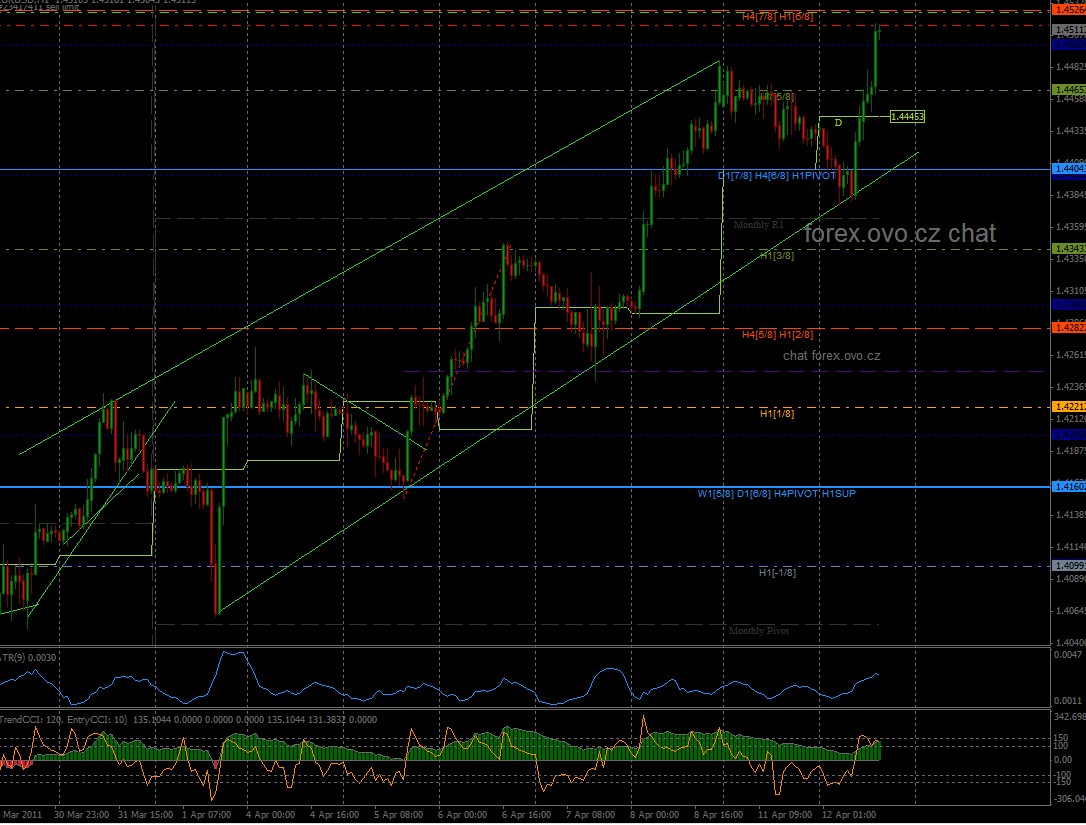Click the '4 Apr 00:00' time axis label

[x=270, y=815]
